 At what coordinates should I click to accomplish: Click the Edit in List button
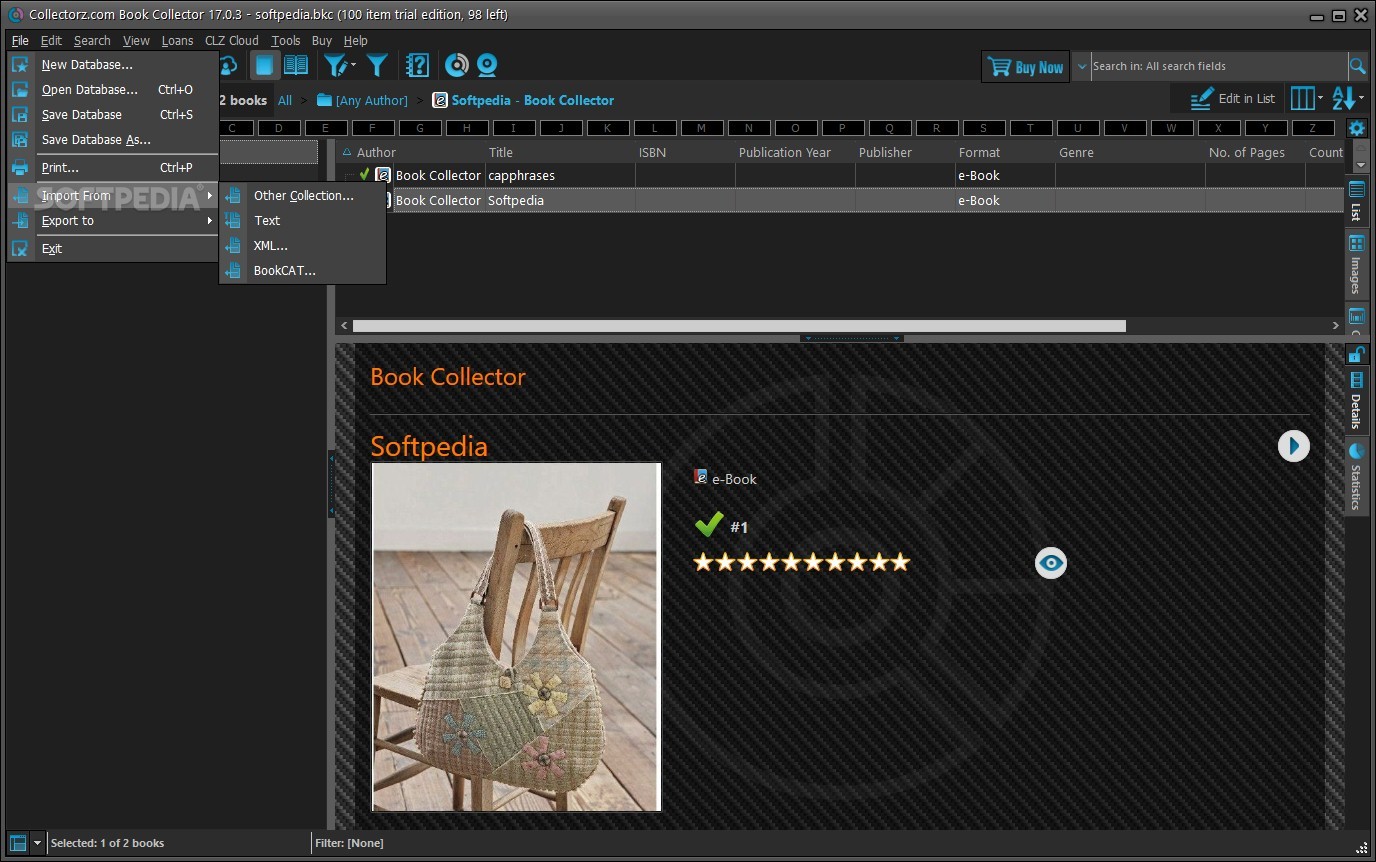click(1232, 99)
